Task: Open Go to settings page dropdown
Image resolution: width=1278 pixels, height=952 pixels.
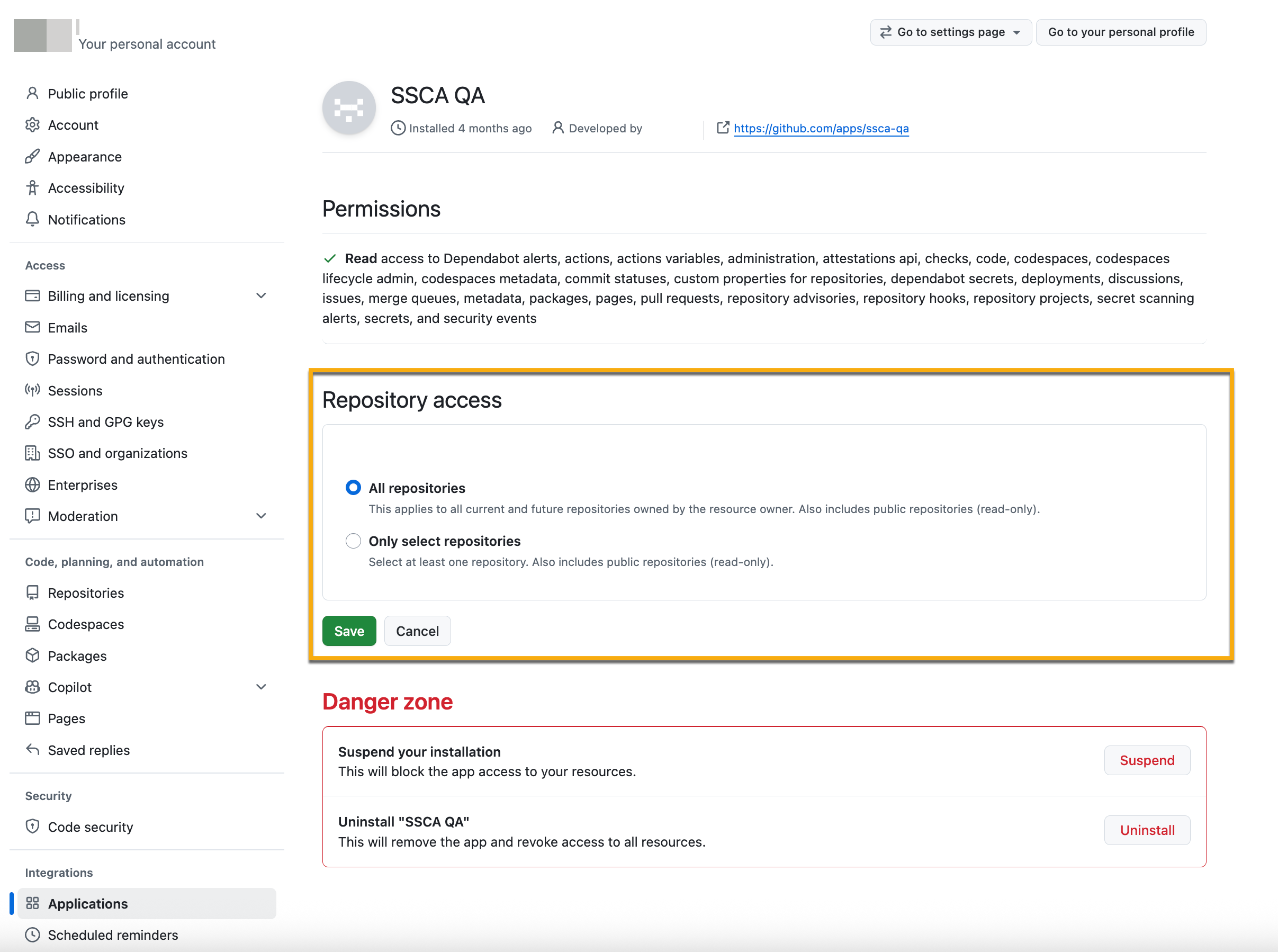Action: point(951,32)
